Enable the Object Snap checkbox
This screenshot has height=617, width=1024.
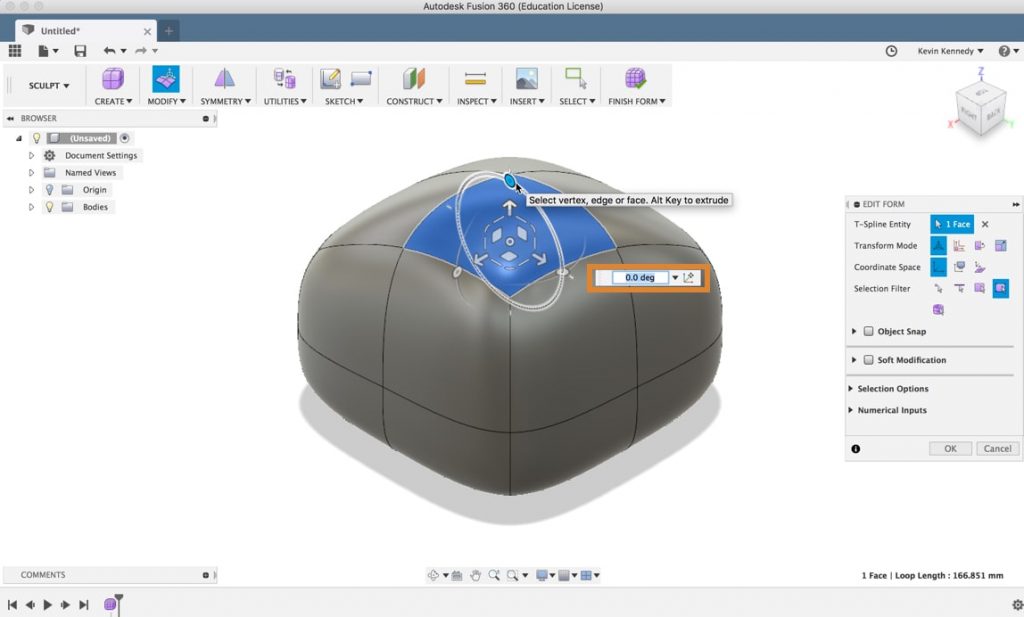pos(868,331)
